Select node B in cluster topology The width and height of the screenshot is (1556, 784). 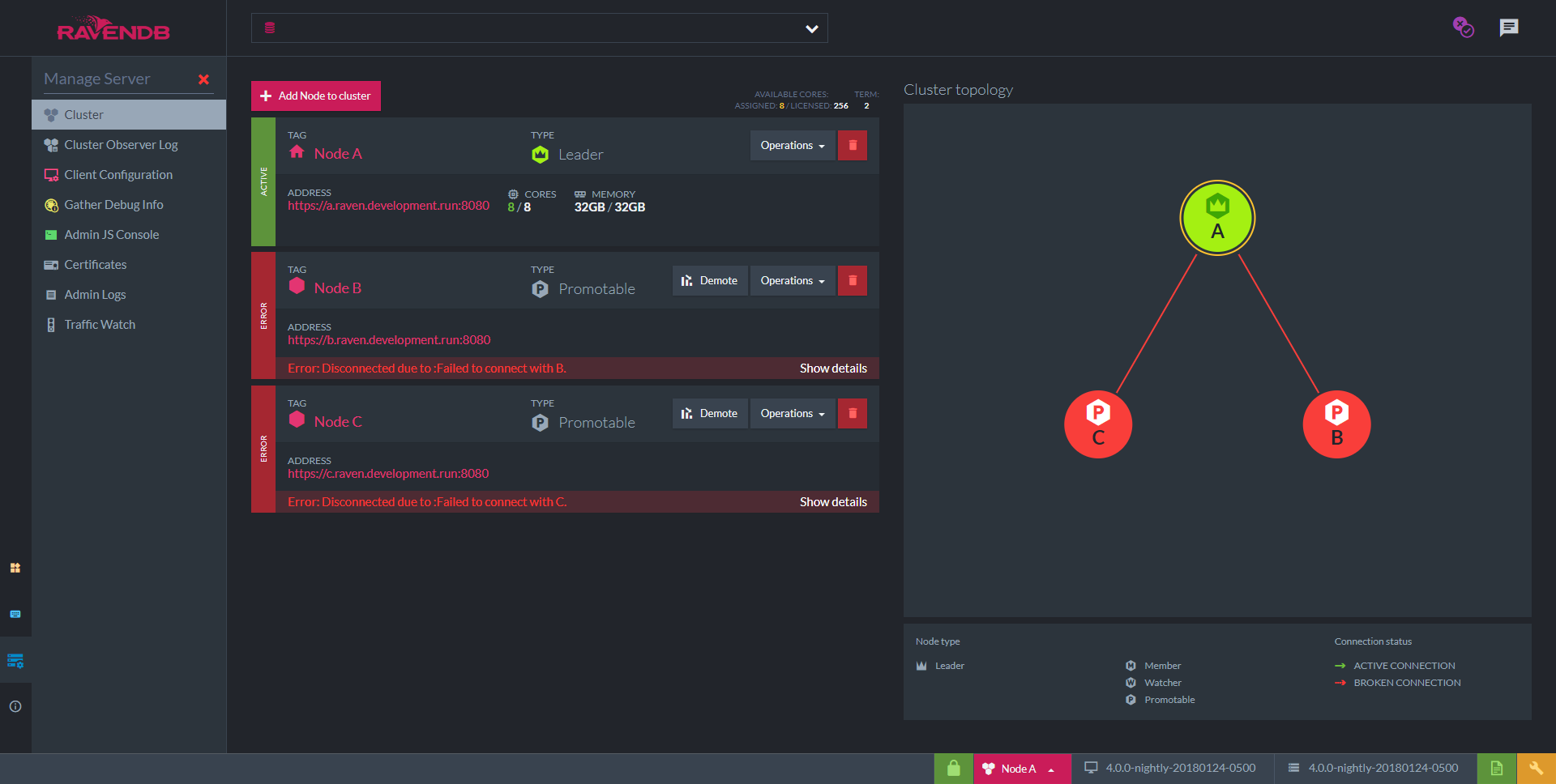tap(1337, 424)
